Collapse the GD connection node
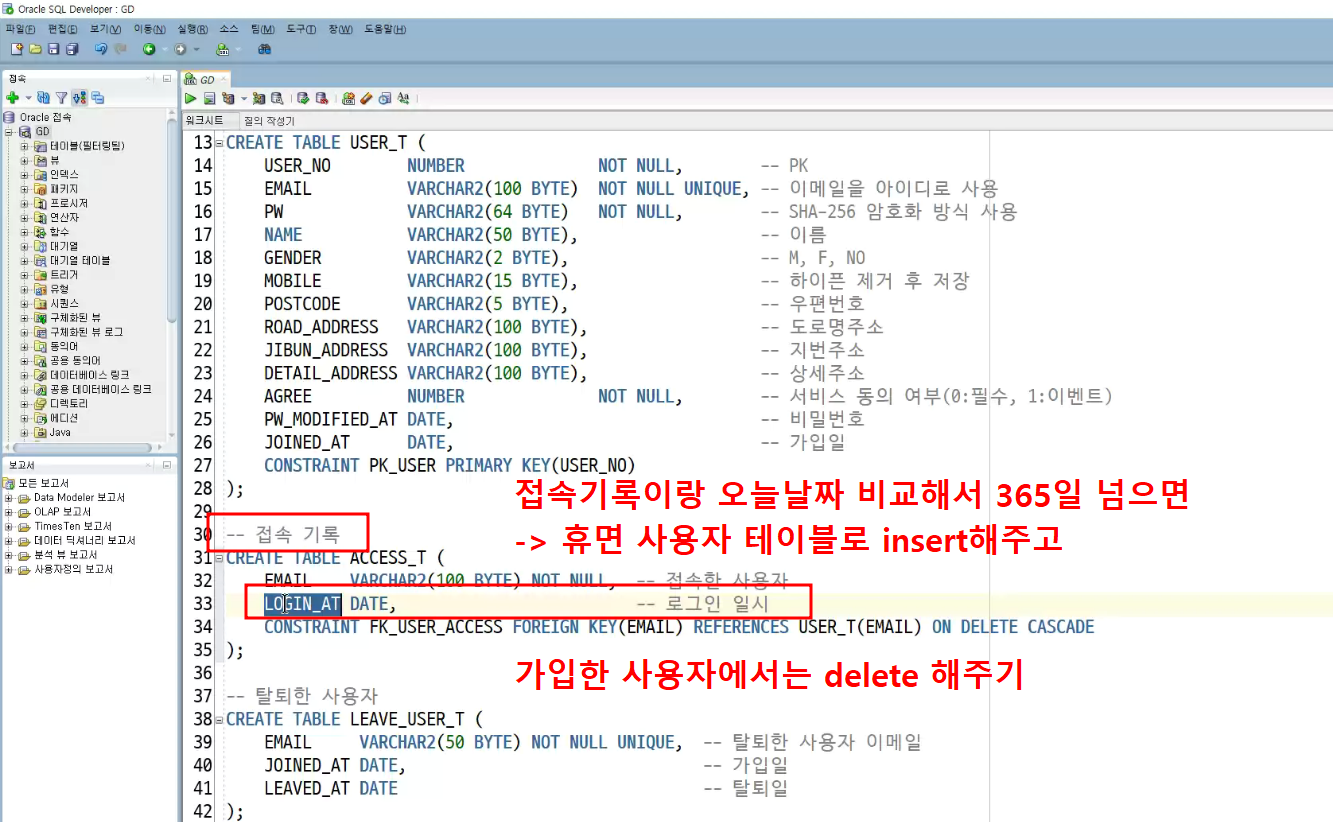 pyautogui.click(x=9, y=131)
